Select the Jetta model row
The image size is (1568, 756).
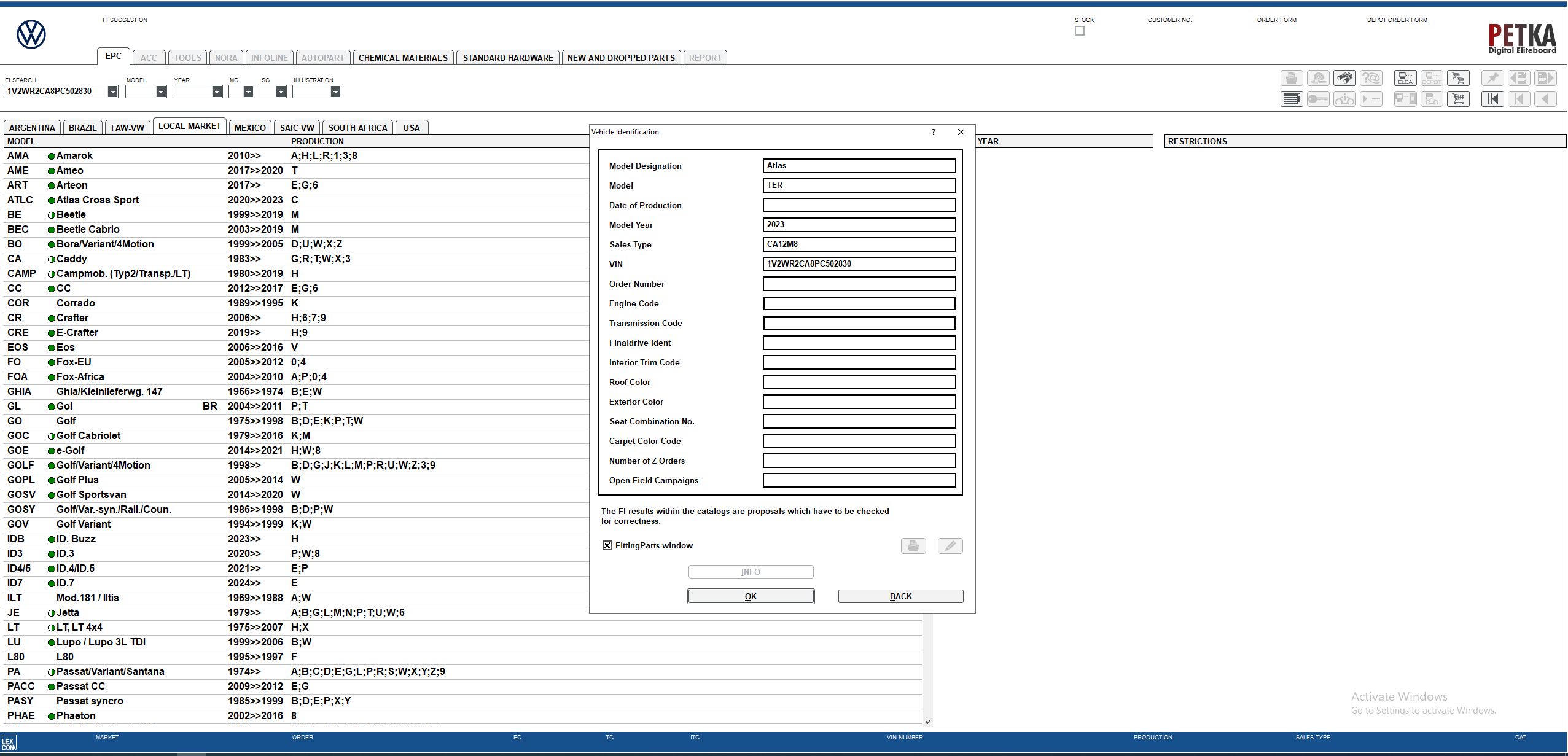(295, 613)
